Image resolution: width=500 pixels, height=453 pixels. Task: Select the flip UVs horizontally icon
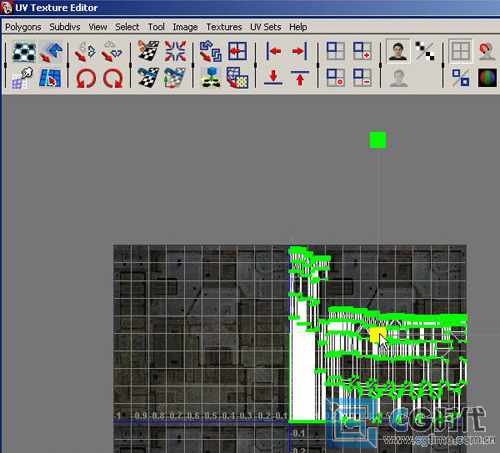pos(85,51)
